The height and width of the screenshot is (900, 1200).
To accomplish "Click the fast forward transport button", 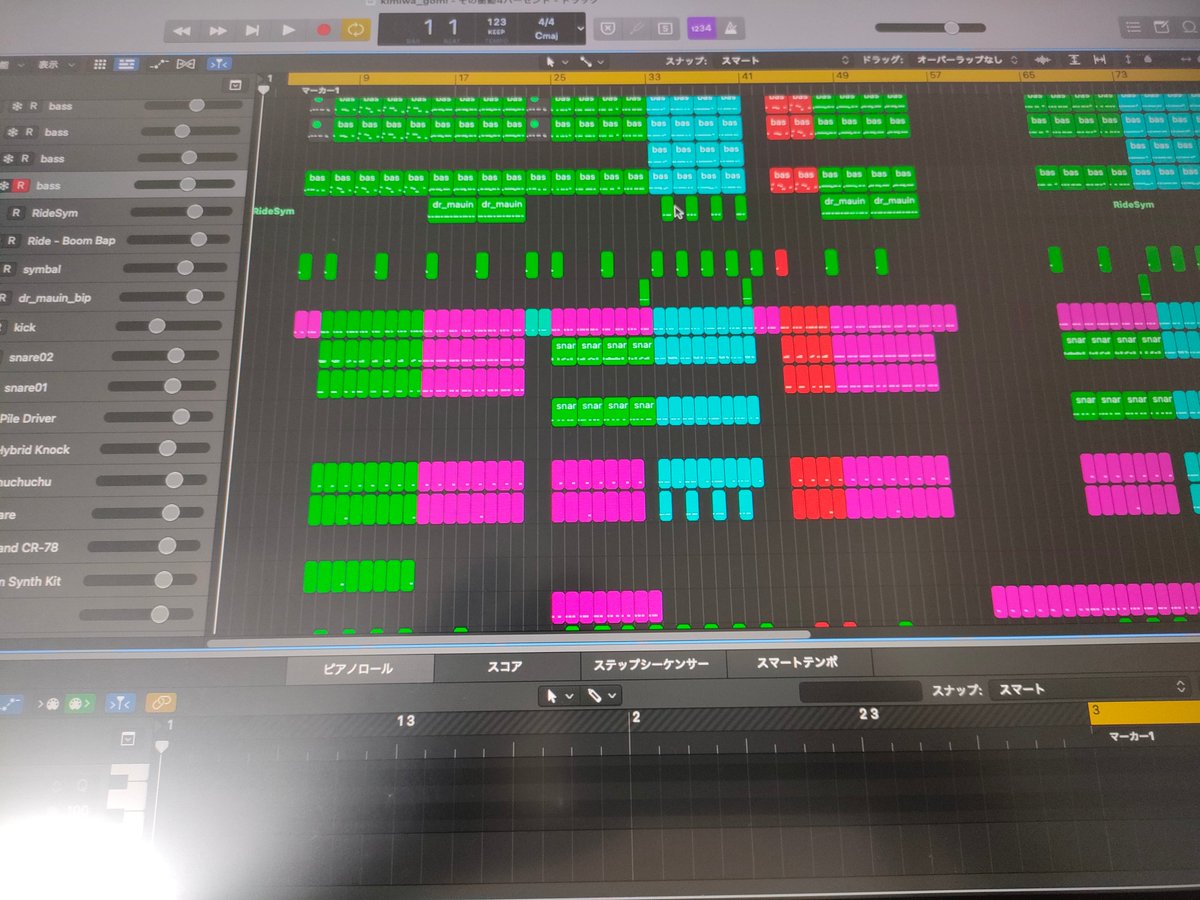I will [217, 31].
